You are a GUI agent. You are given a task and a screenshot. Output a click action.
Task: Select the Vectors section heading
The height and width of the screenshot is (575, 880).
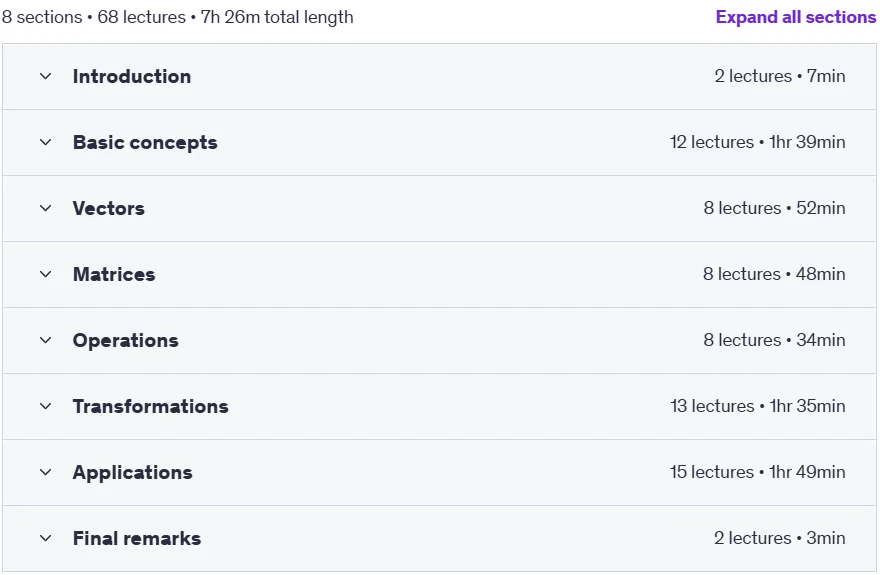109,208
